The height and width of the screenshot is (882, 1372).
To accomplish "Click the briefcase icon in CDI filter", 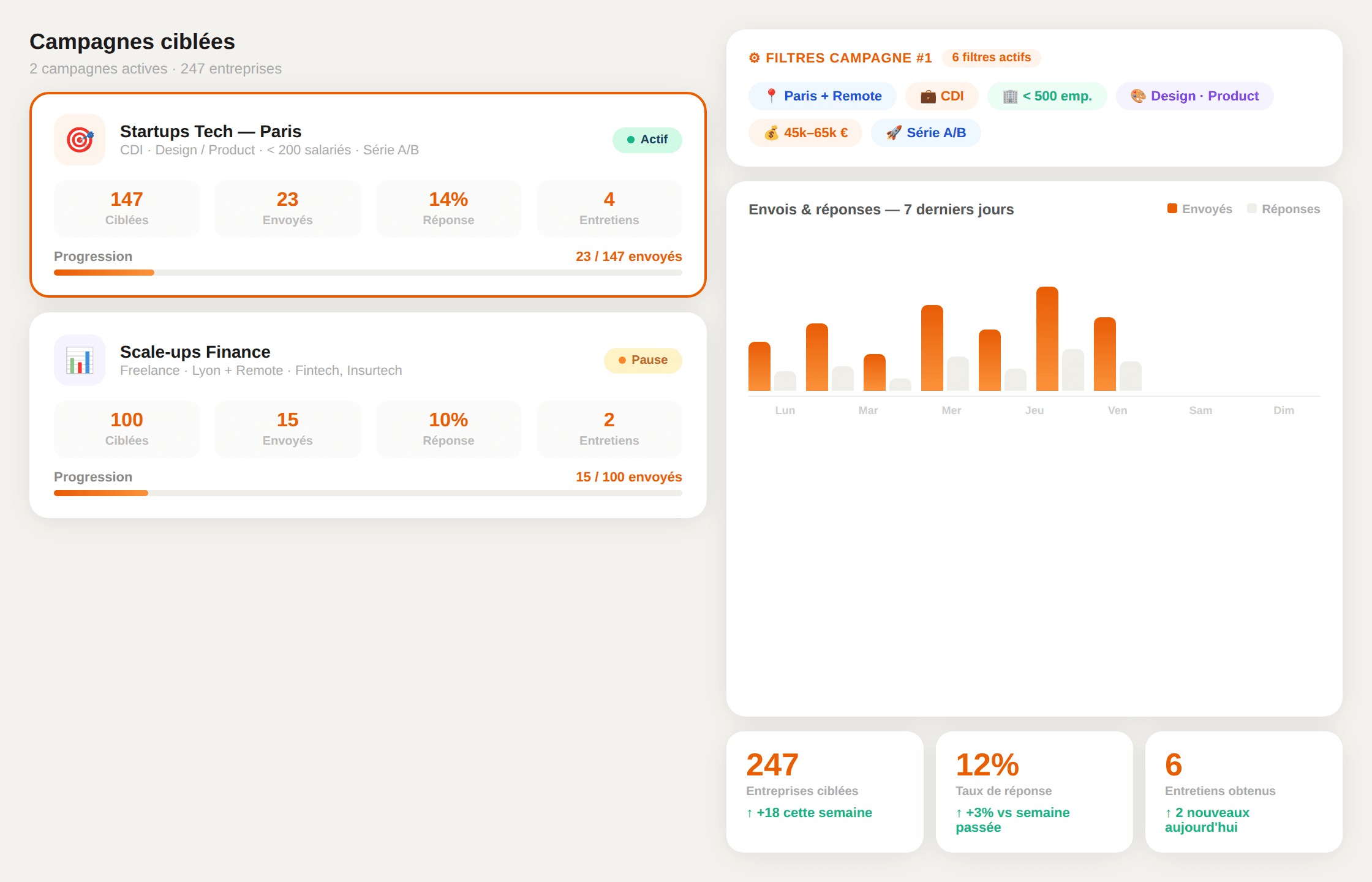I will click(x=928, y=96).
